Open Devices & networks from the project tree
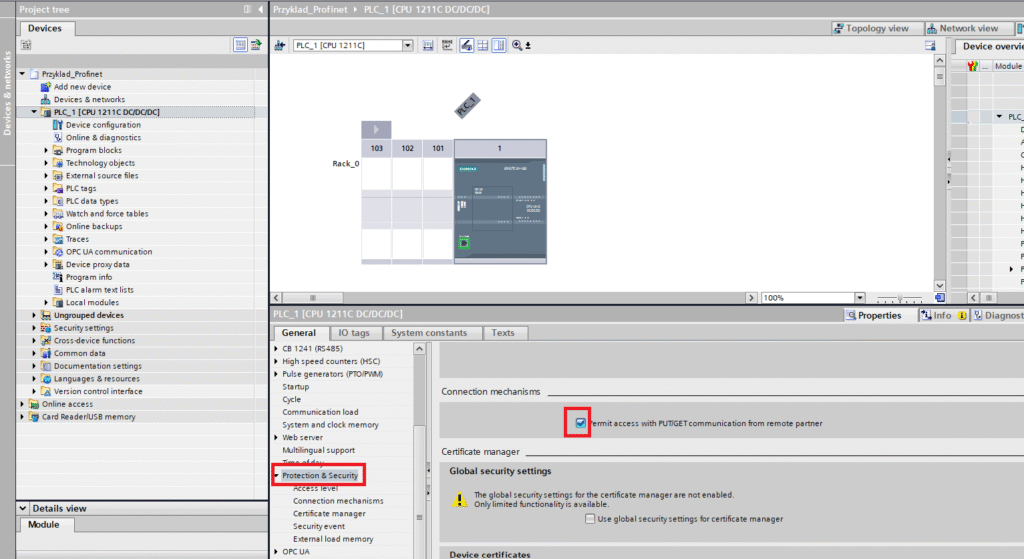 pos(89,100)
